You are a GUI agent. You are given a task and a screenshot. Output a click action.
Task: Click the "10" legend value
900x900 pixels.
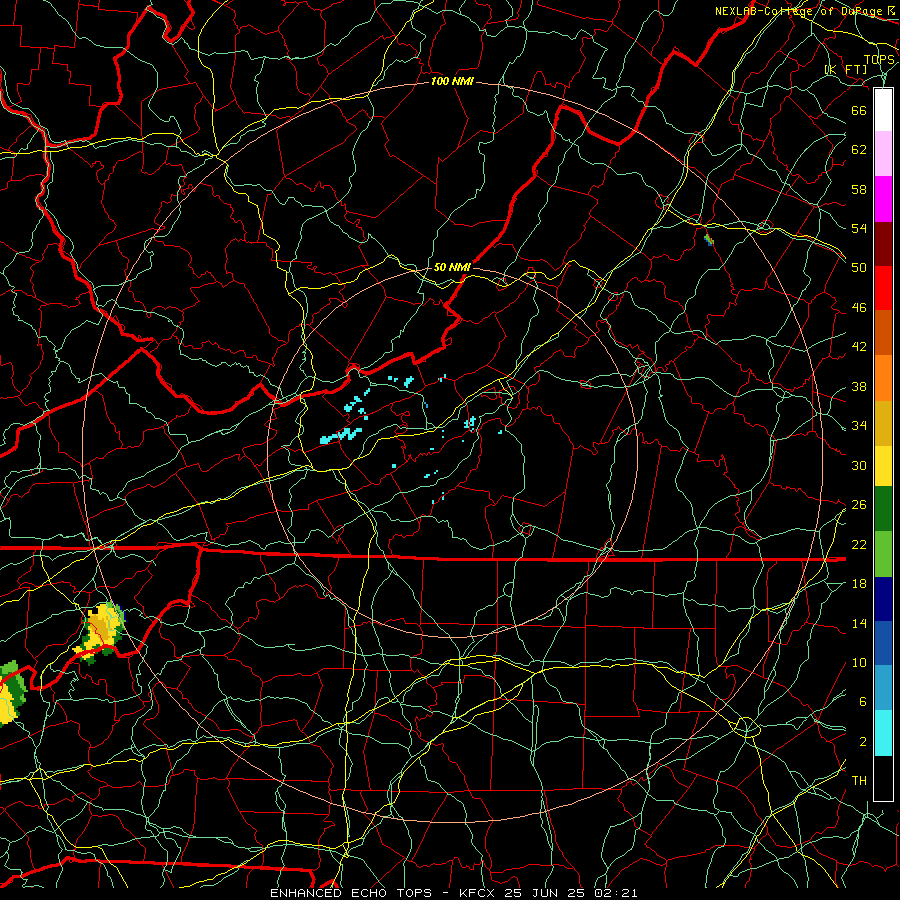coord(859,663)
